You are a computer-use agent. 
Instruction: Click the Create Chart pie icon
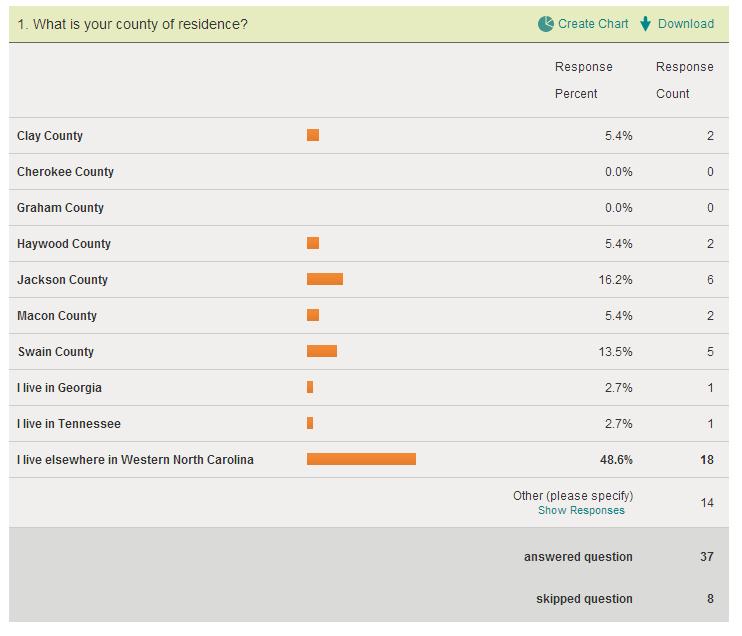tap(545, 24)
